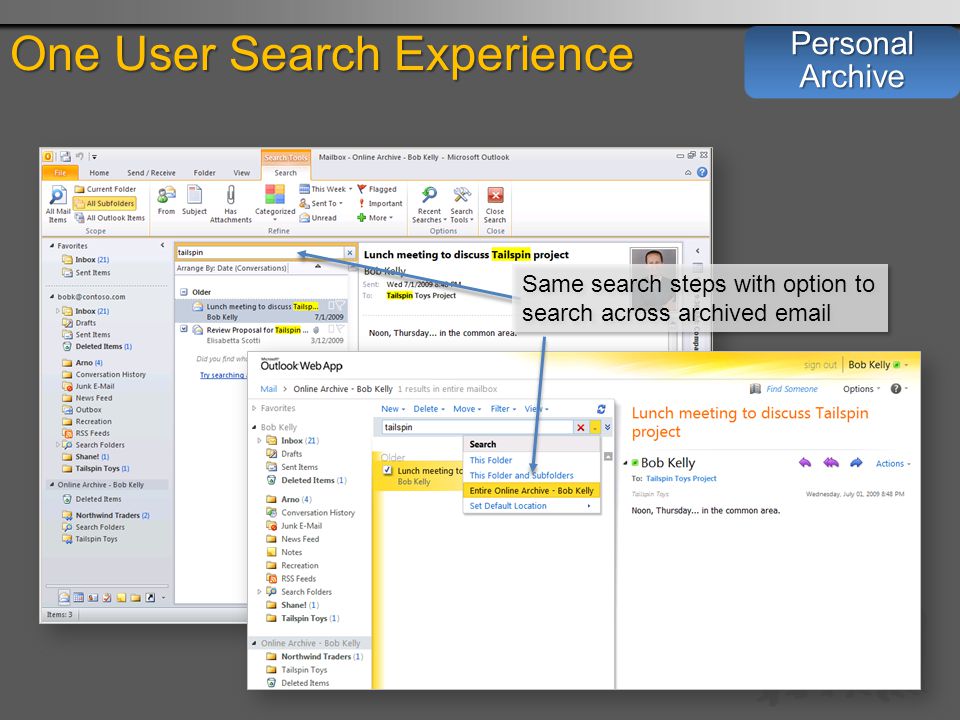Open the RSS Feeds folder in Outlook
The image size is (960, 720).
(86, 433)
